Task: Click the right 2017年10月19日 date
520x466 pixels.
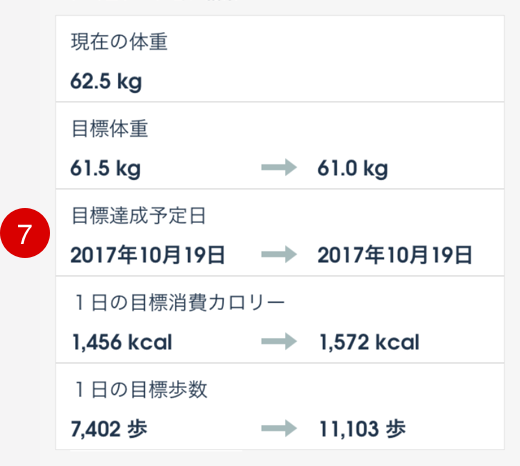Action: (395, 255)
